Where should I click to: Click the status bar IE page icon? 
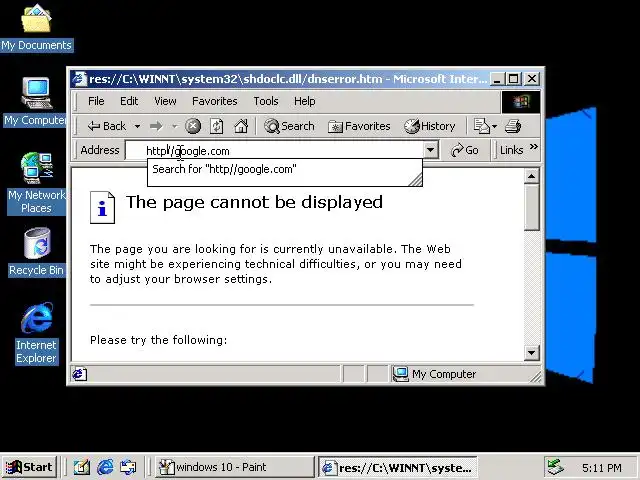[x=80, y=374]
